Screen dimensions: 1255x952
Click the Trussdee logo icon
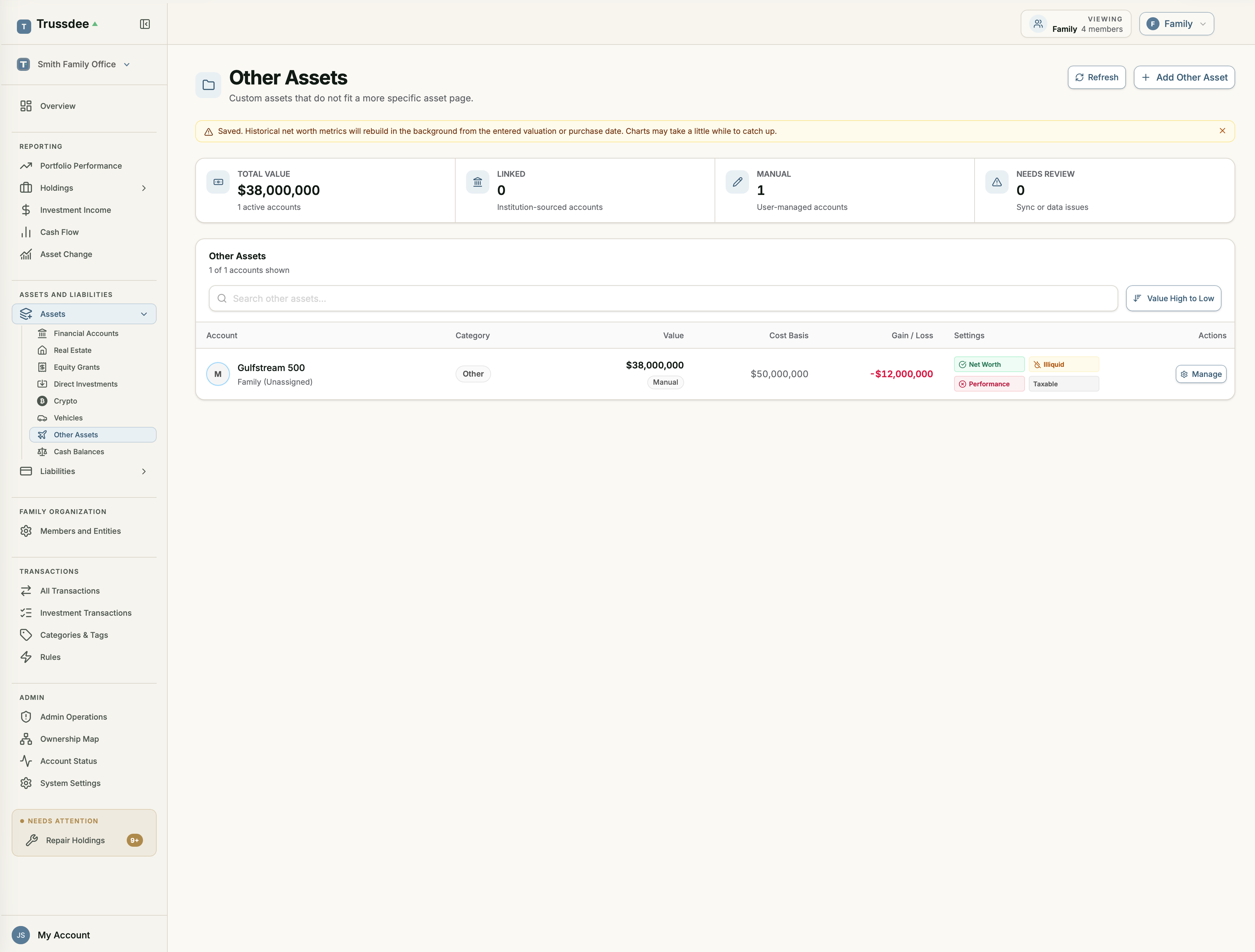pos(24,26)
